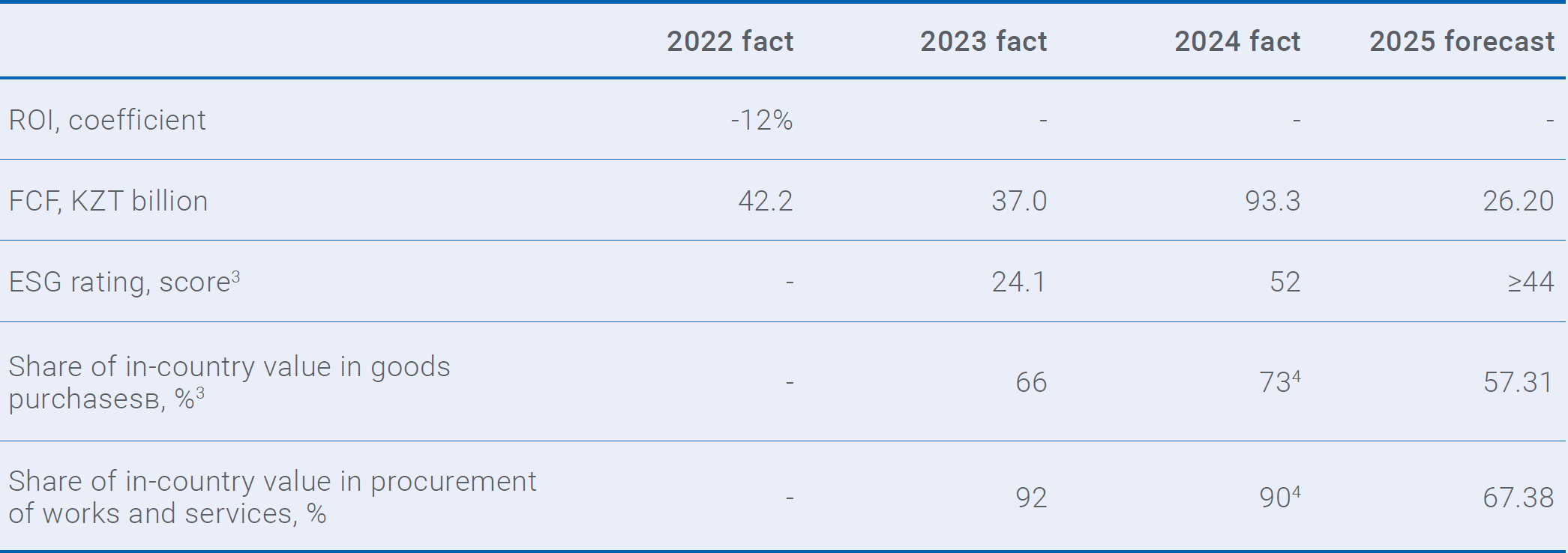Viewport: 1568px width, 553px height.
Task: Select the value 66 in the 2023 column
Action: tap(1031, 382)
